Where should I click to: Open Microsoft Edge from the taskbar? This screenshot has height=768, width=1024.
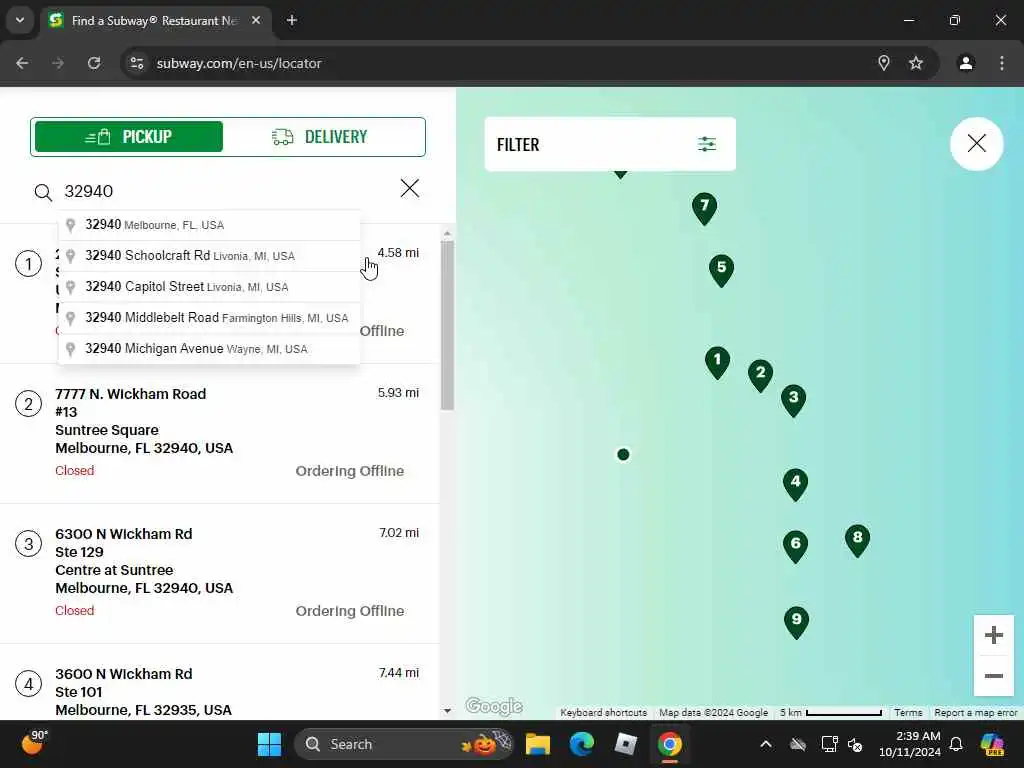pos(581,744)
